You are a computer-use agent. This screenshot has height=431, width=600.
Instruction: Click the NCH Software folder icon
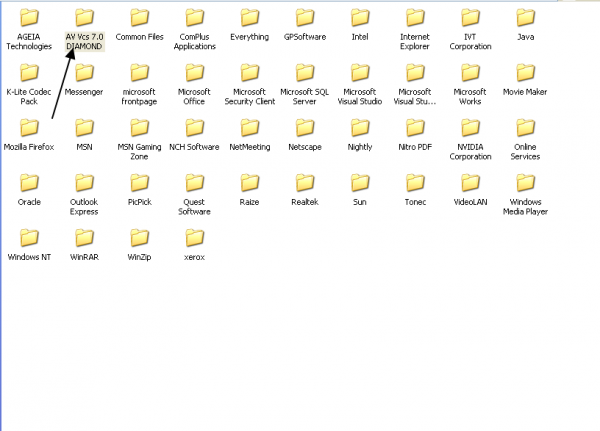click(194, 128)
